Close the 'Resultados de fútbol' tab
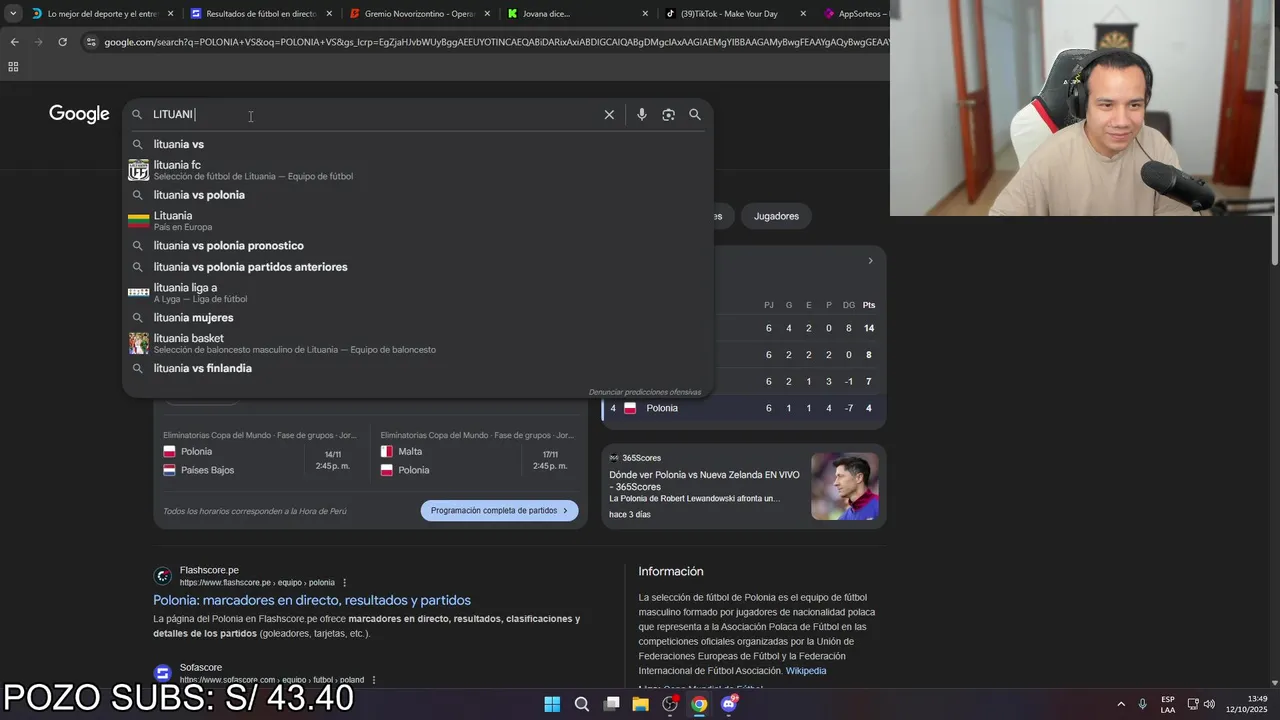This screenshot has height=720, width=1280. click(x=328, y=14)
